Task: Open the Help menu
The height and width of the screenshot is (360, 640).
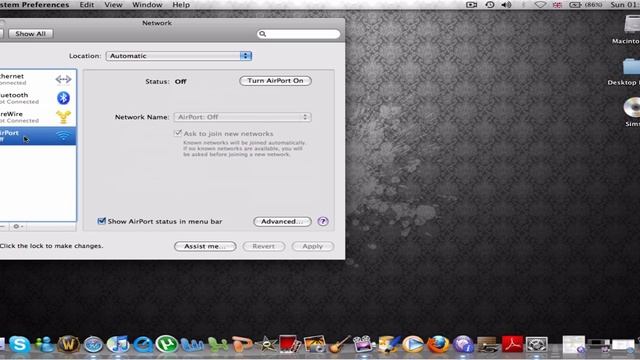Action: tap(181, 4)
